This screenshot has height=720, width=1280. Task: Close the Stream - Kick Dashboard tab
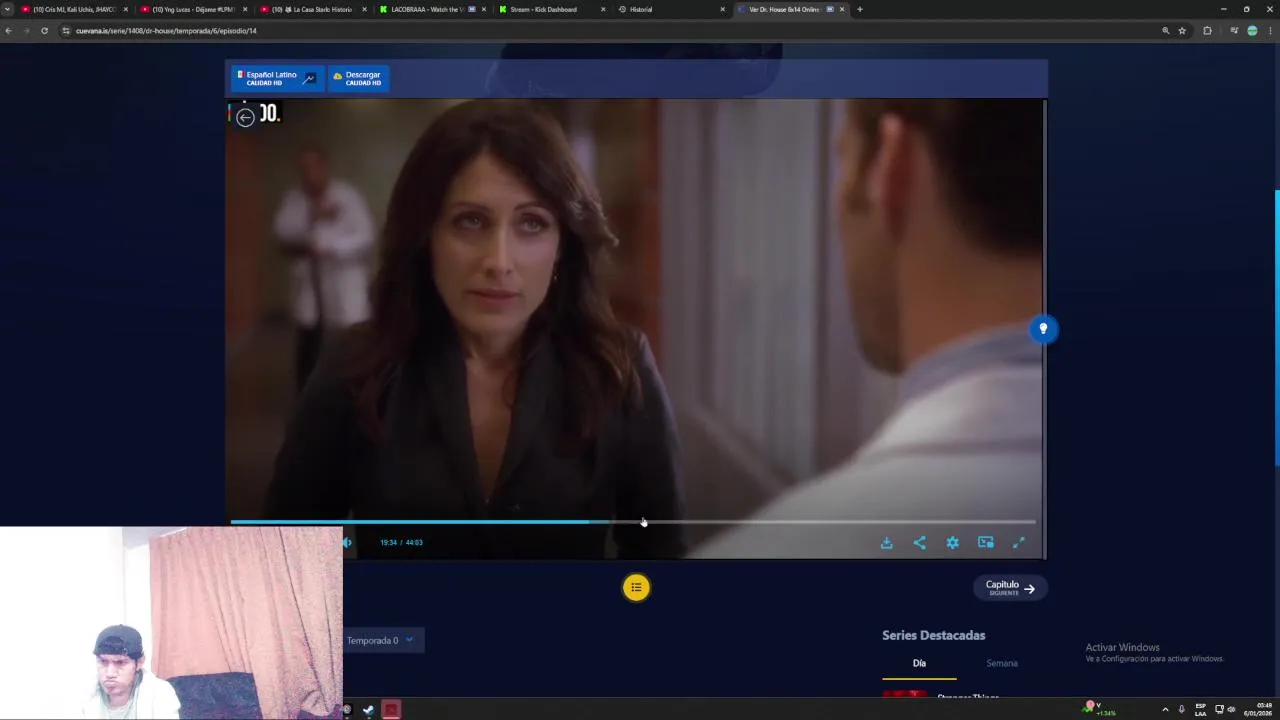[x=603, y=9]
